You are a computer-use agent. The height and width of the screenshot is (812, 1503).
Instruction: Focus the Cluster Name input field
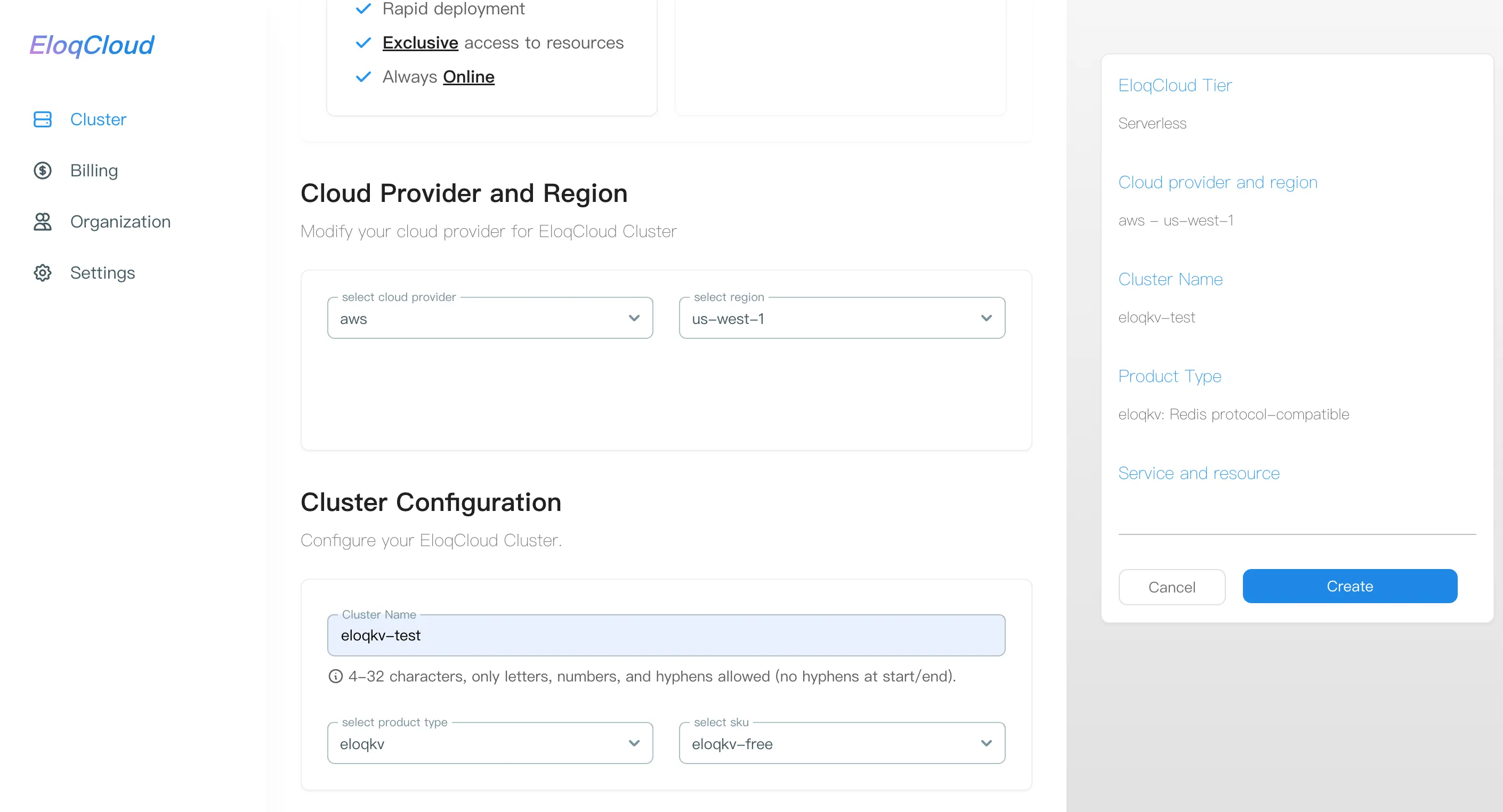click(x=666, y=635)
